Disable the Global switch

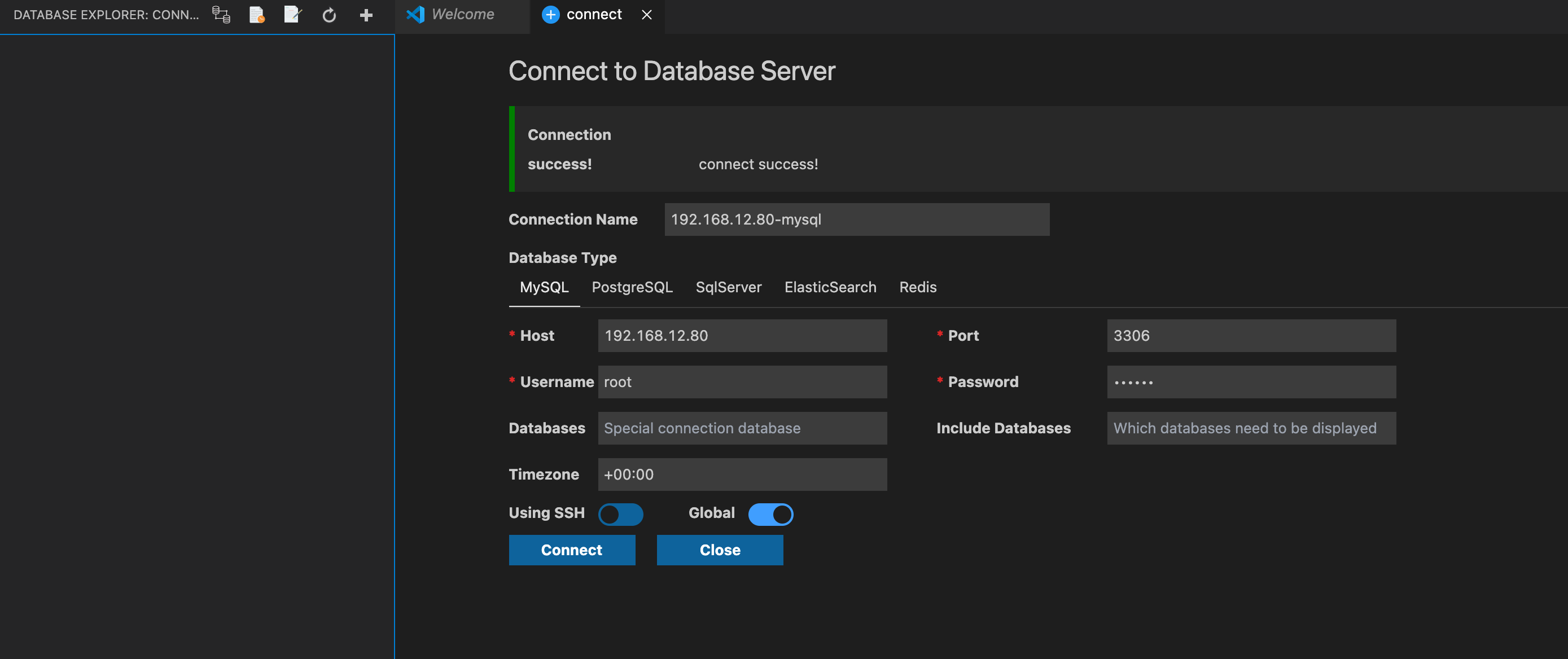tap(770, 514)
